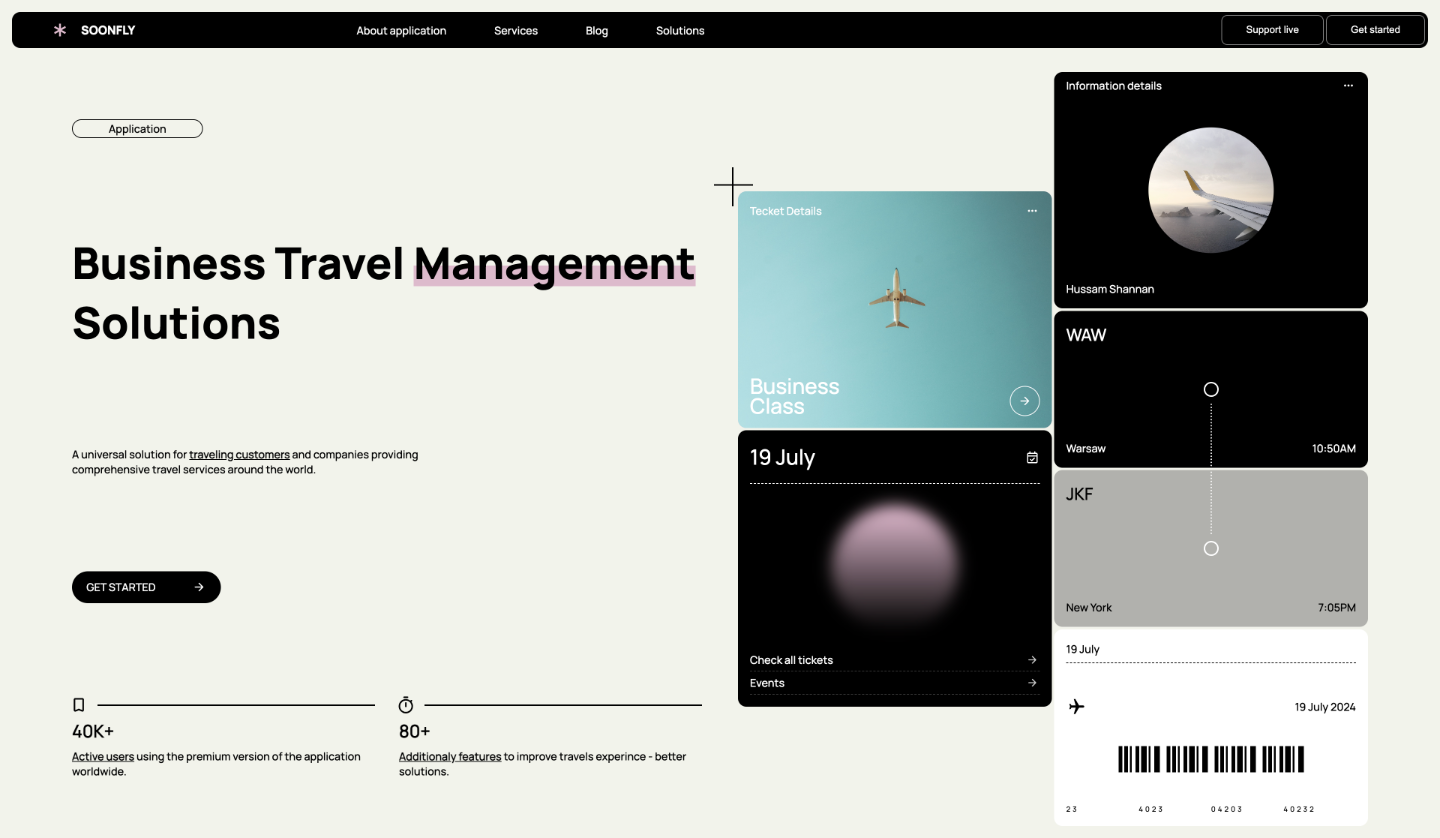
Task: Click the Application pill tag
Action: (x=137, y=129)
